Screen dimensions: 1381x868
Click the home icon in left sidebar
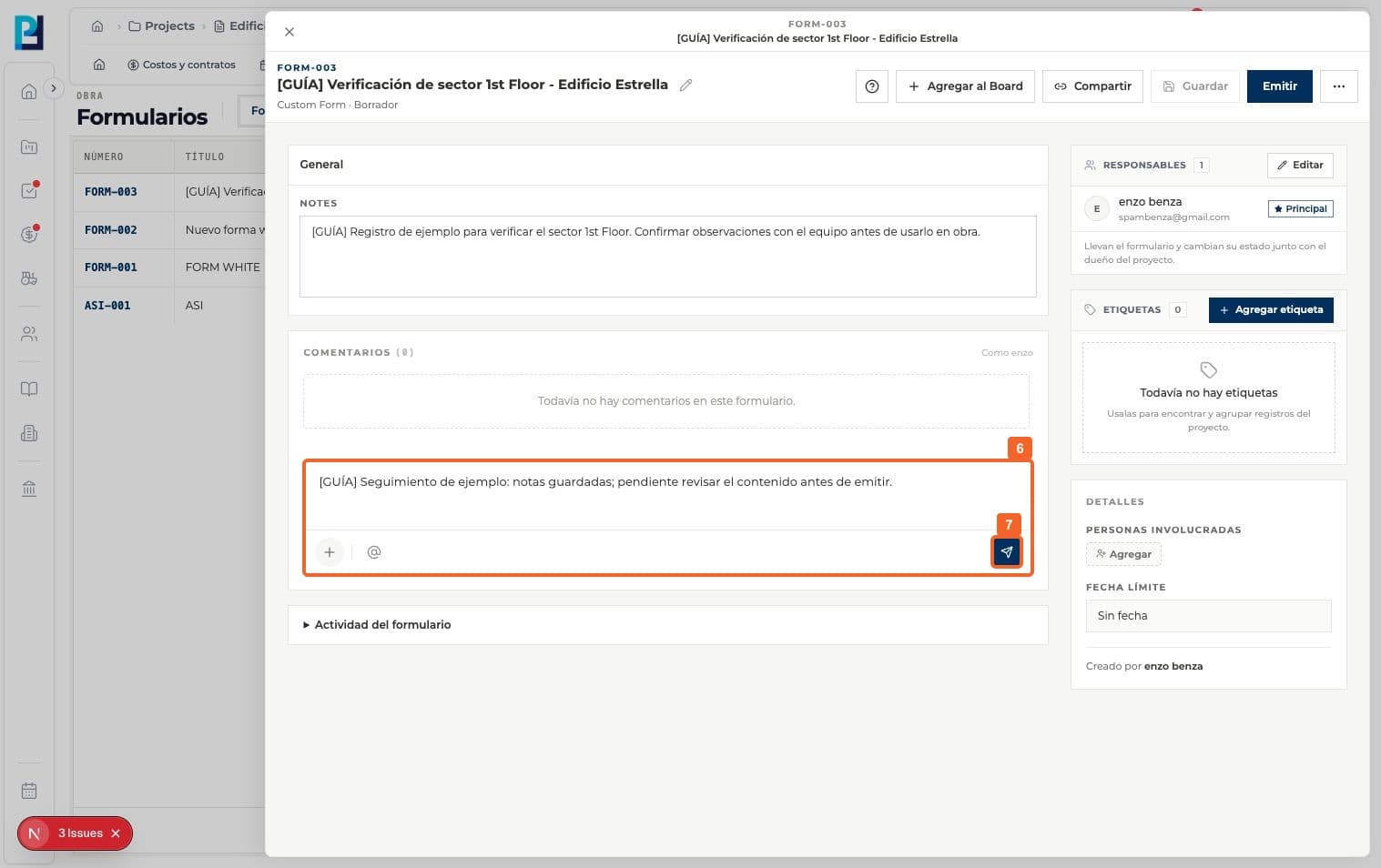[x=29, y=91]
